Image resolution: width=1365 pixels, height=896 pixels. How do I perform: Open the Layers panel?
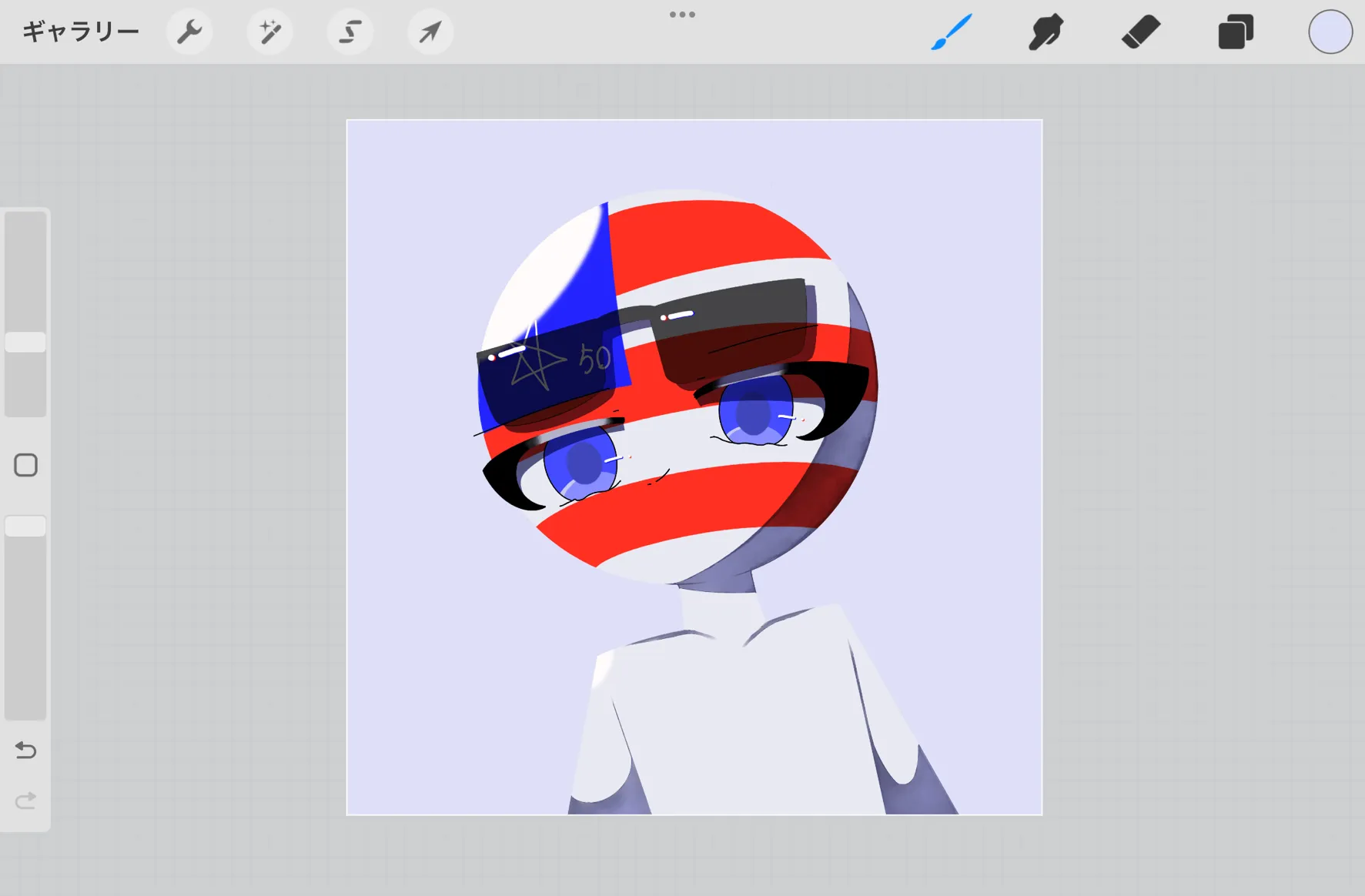(x=1236, y=32)
